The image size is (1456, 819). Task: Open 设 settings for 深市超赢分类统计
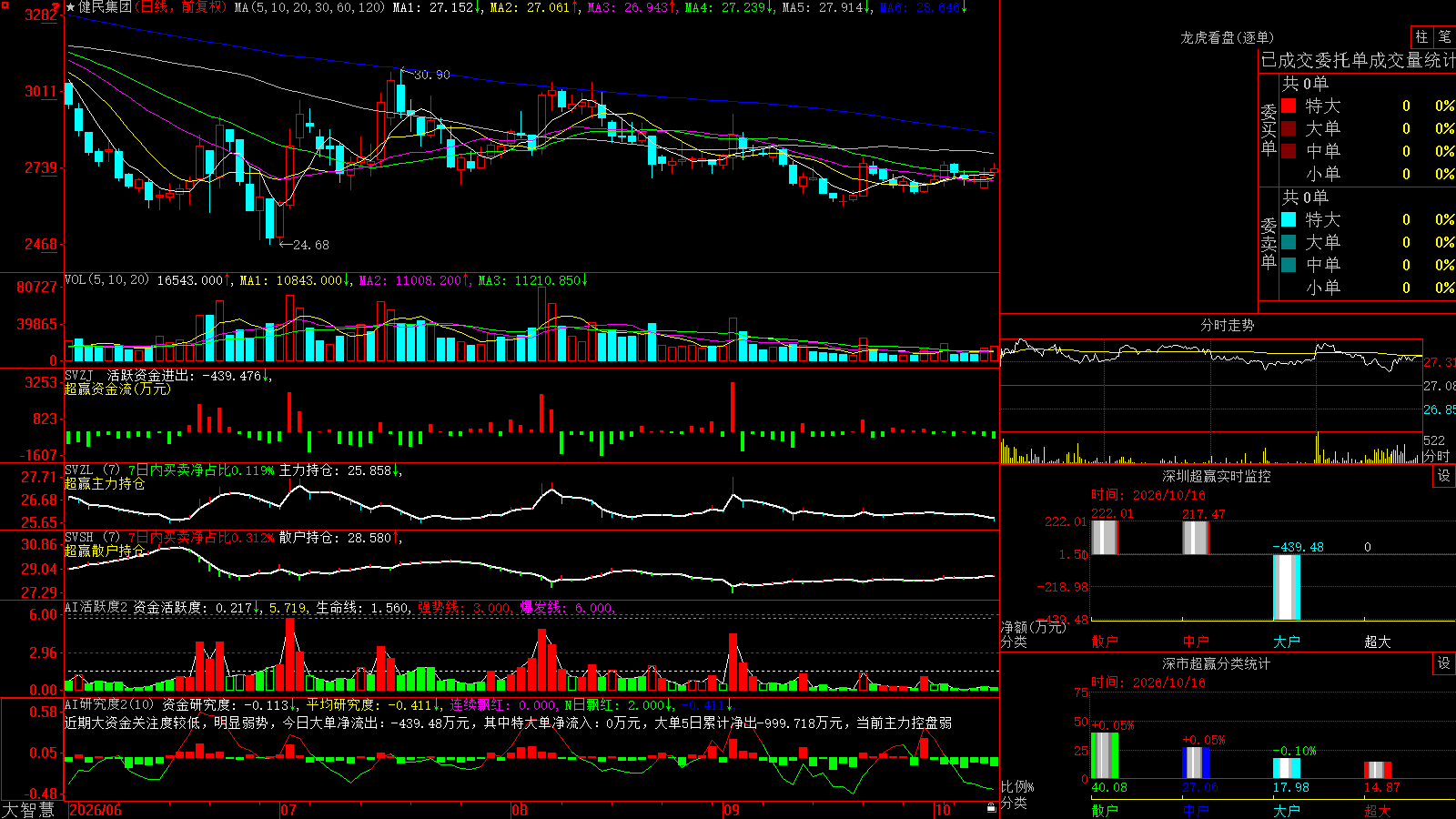(x=1444, y=663)
